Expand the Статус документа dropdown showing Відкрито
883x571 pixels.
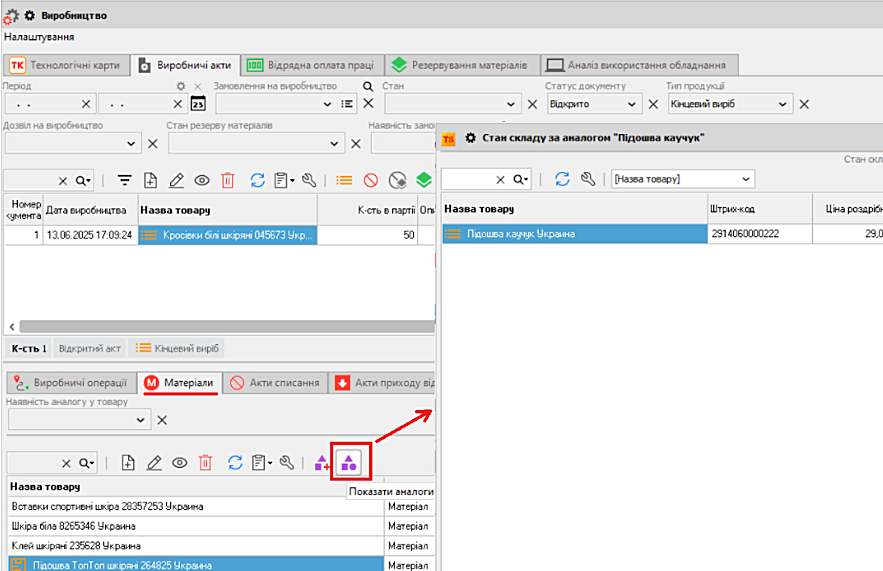tap(632, 104)
